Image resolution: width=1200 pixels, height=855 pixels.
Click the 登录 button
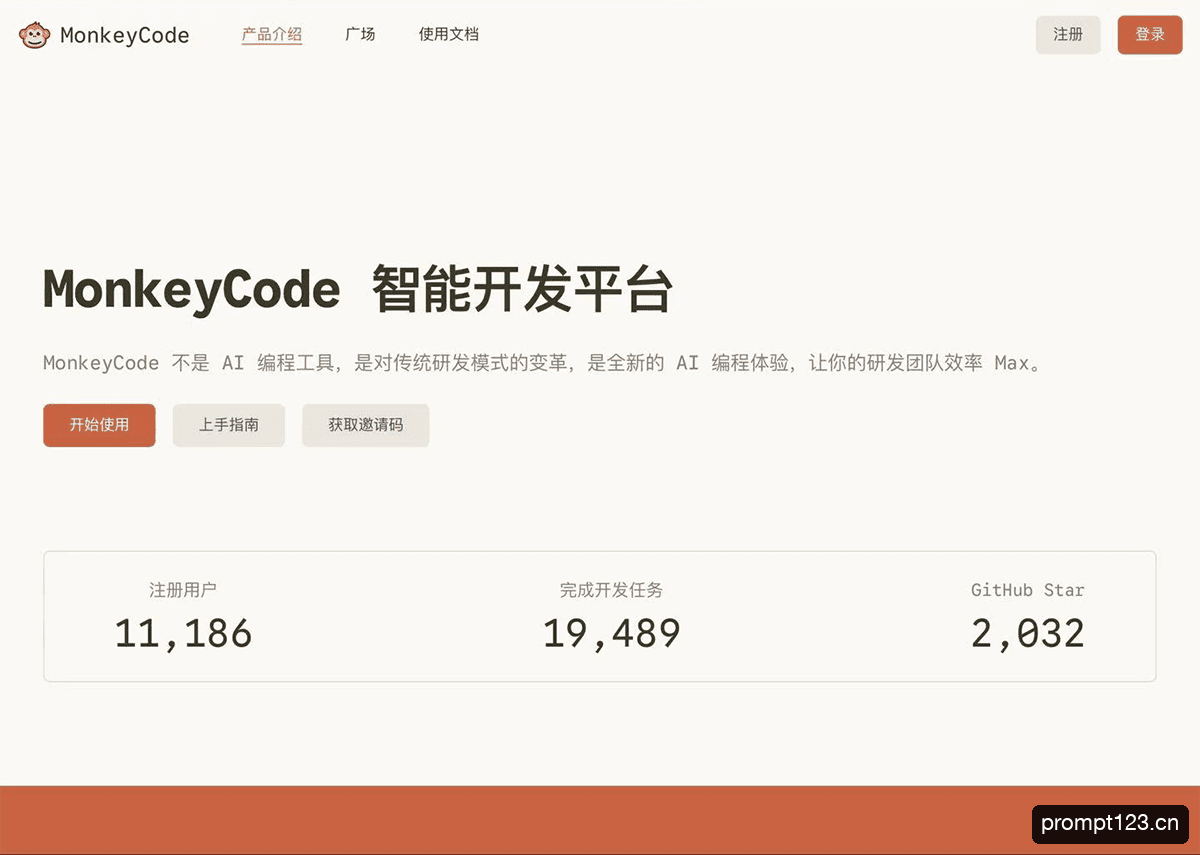click(1150, 35)
